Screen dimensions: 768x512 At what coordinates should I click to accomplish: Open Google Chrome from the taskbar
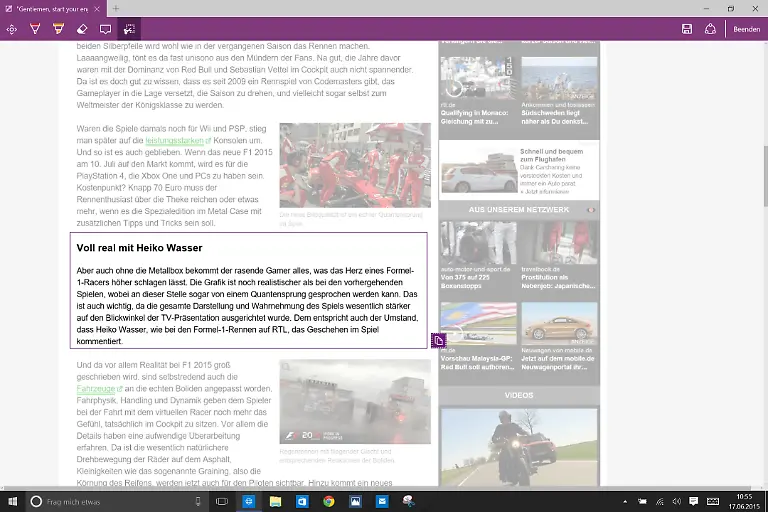point(328,501)
